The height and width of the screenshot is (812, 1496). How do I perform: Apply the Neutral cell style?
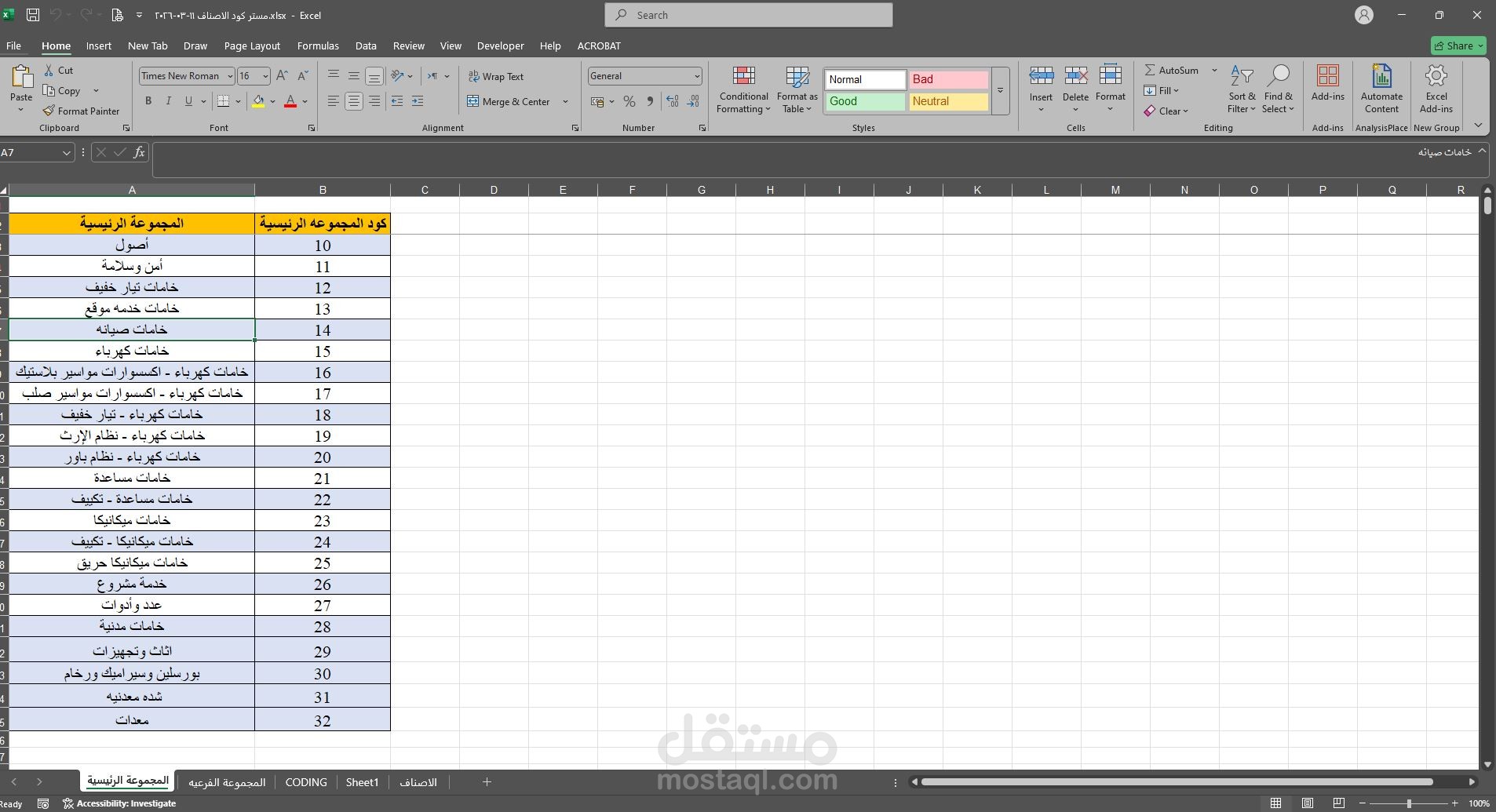click(949, 101)
